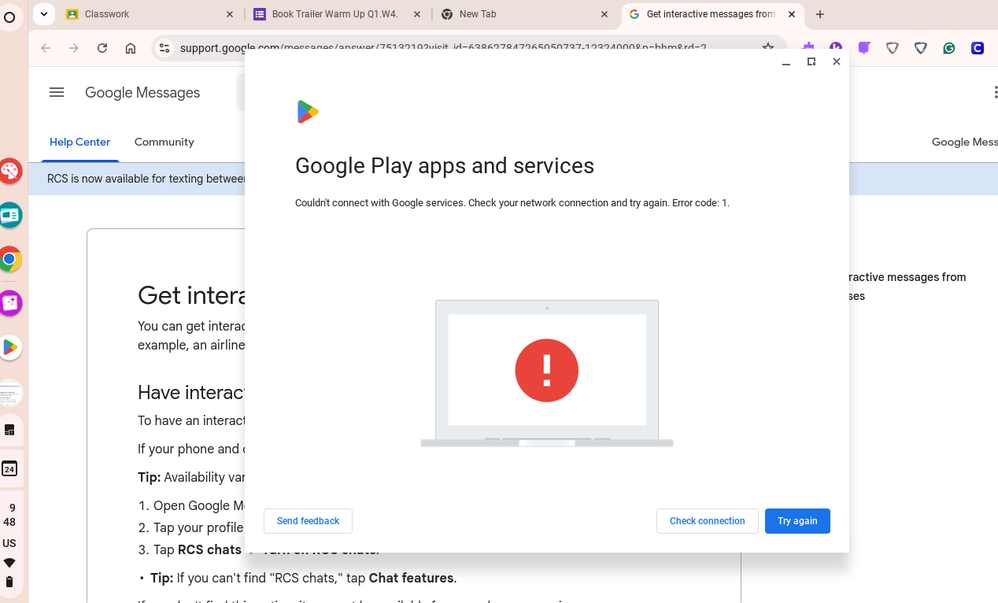Screen dimensions: 998x603
Task: Click the Chat features bold text
Action: [x=411, y=578]
